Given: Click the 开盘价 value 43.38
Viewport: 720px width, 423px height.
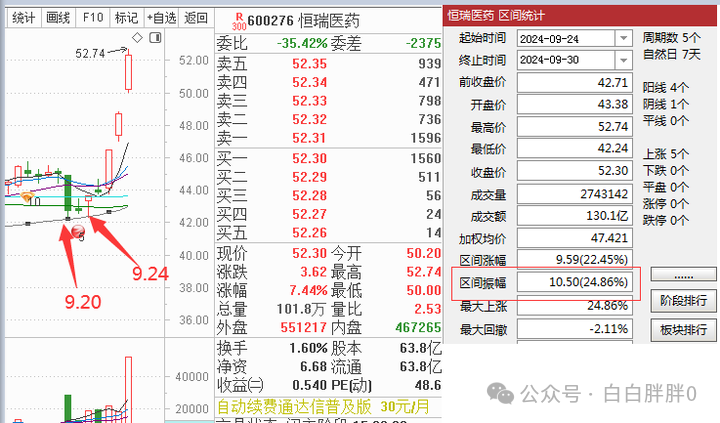Looking at the screenshot, I should click(x=574, y=104).
